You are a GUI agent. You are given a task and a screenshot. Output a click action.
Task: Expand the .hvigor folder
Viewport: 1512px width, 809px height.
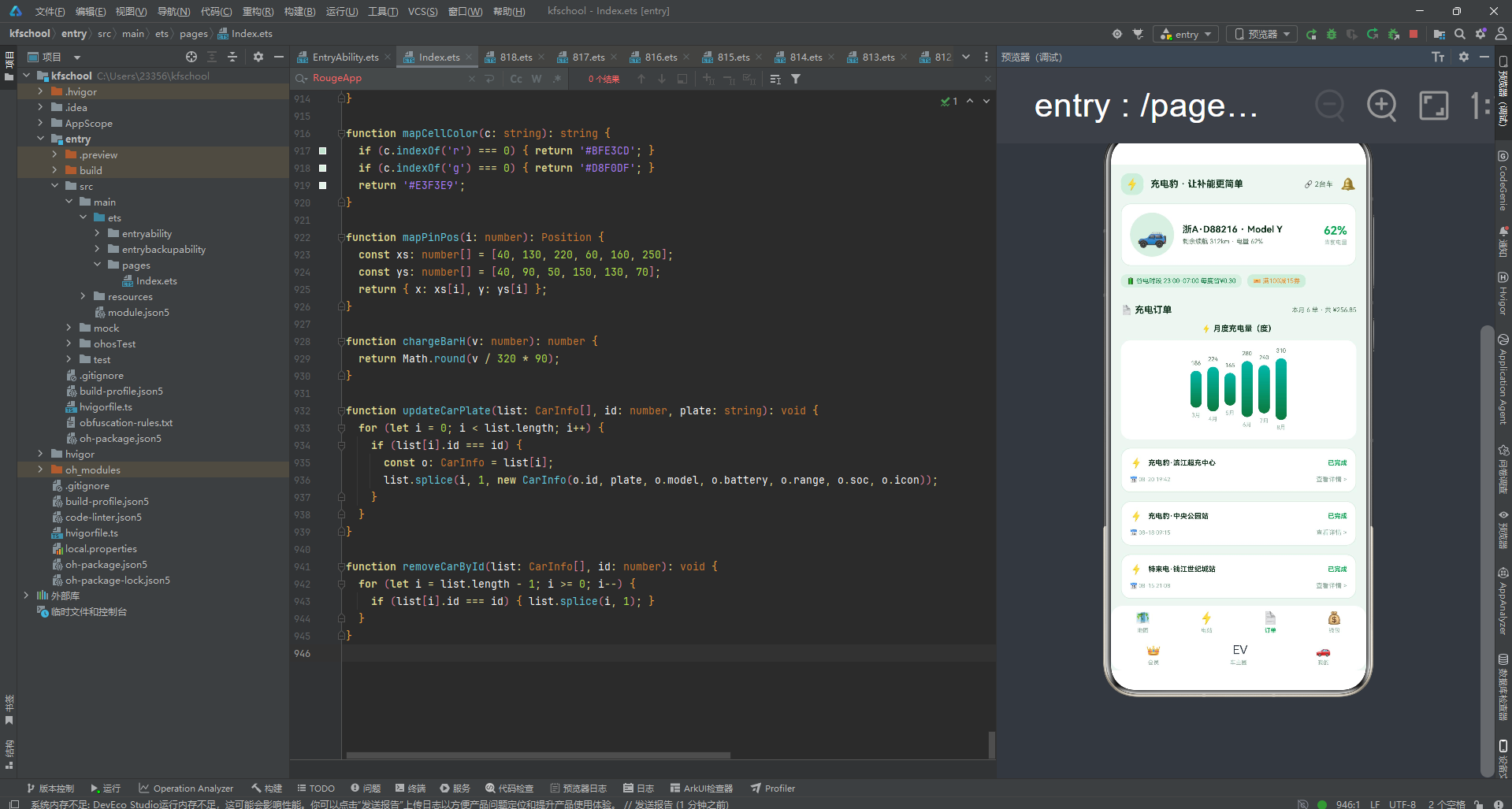40,91
